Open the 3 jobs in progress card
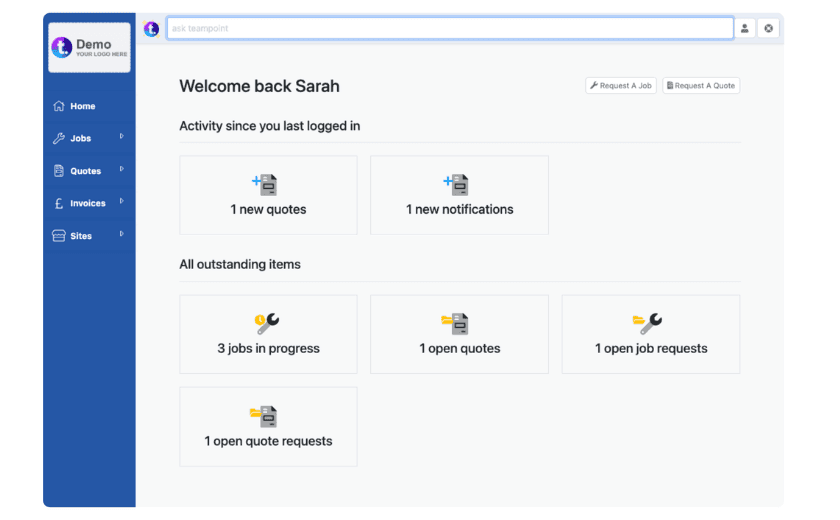Viewport: 840px width, 520px height. click(x=268, y=334)
